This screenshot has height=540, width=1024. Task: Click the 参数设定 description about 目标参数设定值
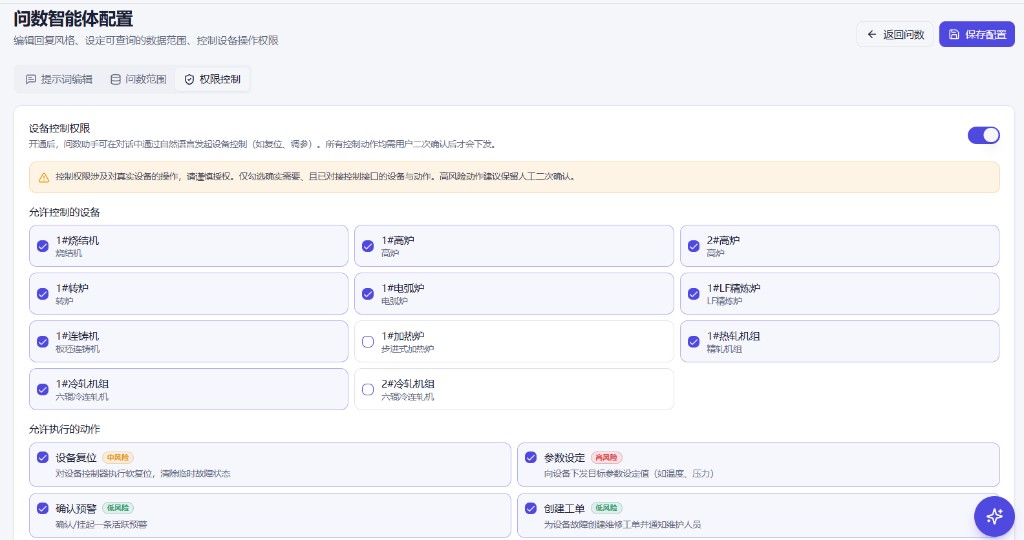629,473
